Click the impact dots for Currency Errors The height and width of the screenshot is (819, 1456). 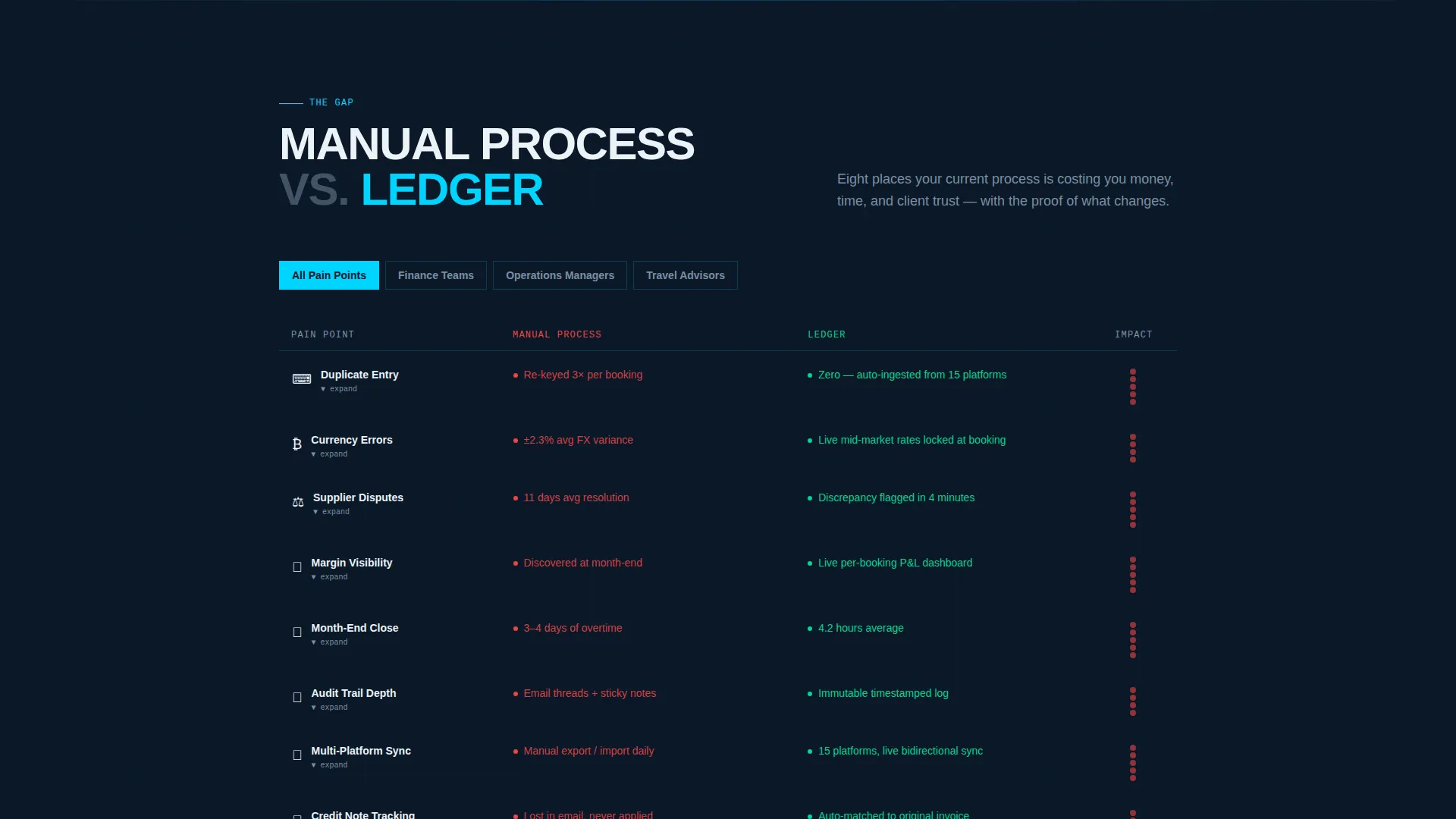1133,448
